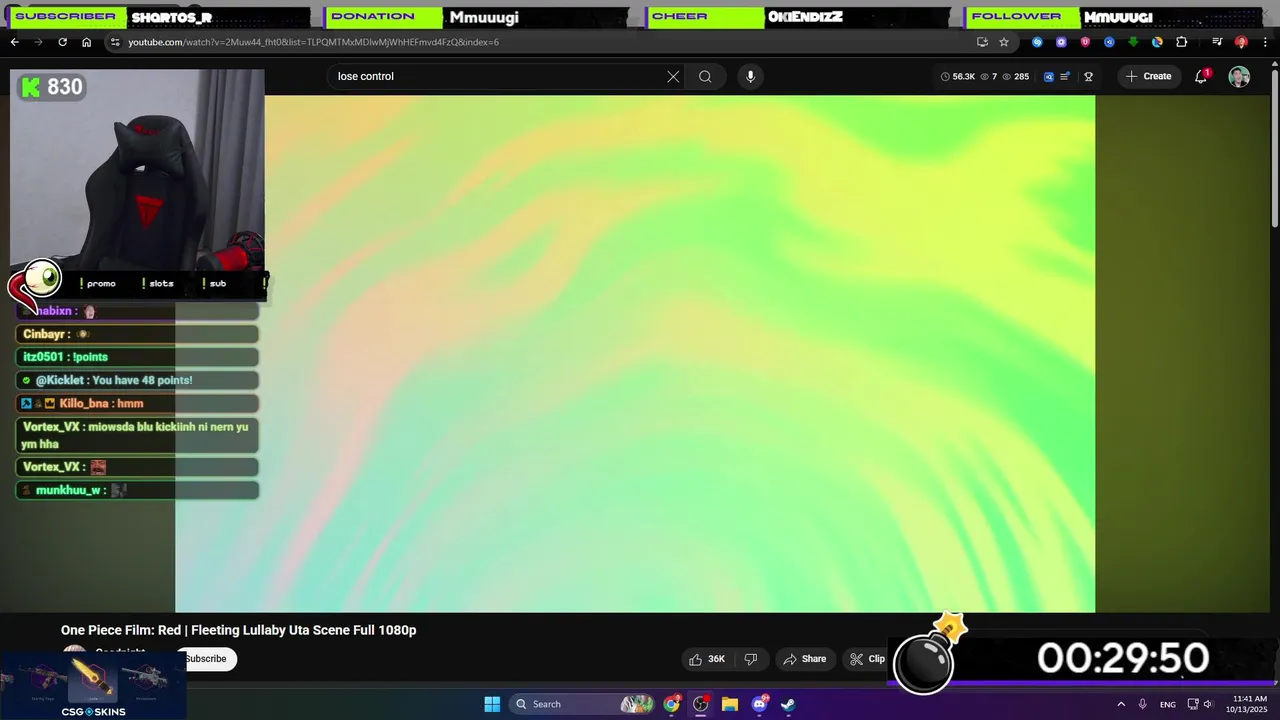The width and height of the screenshot is (1280, 720).
Task: Open Chrome extensions puzzle menu
Action: point(1181,42)
